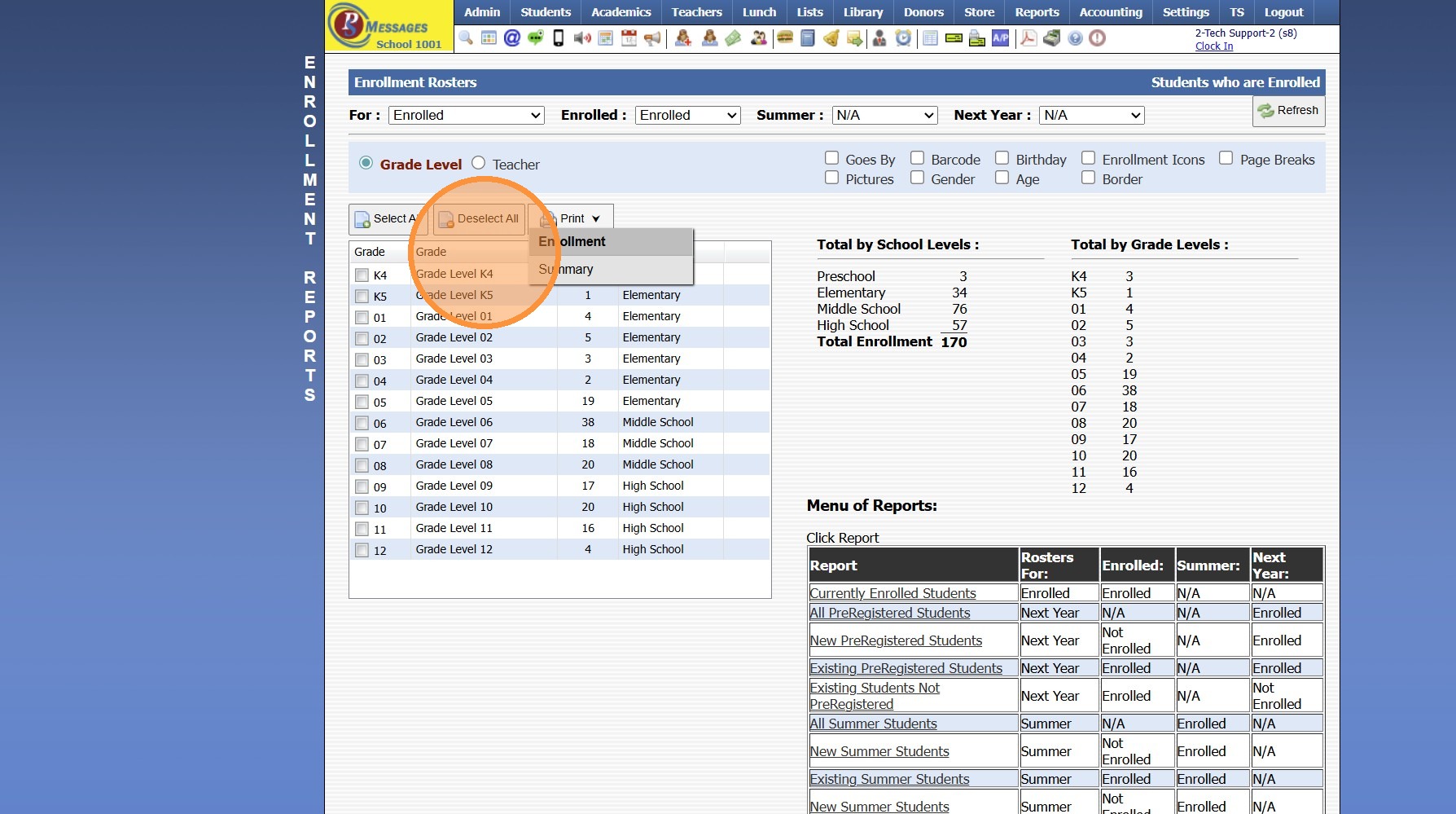
Task: Open the PDF document icon
Action: 1028,38
